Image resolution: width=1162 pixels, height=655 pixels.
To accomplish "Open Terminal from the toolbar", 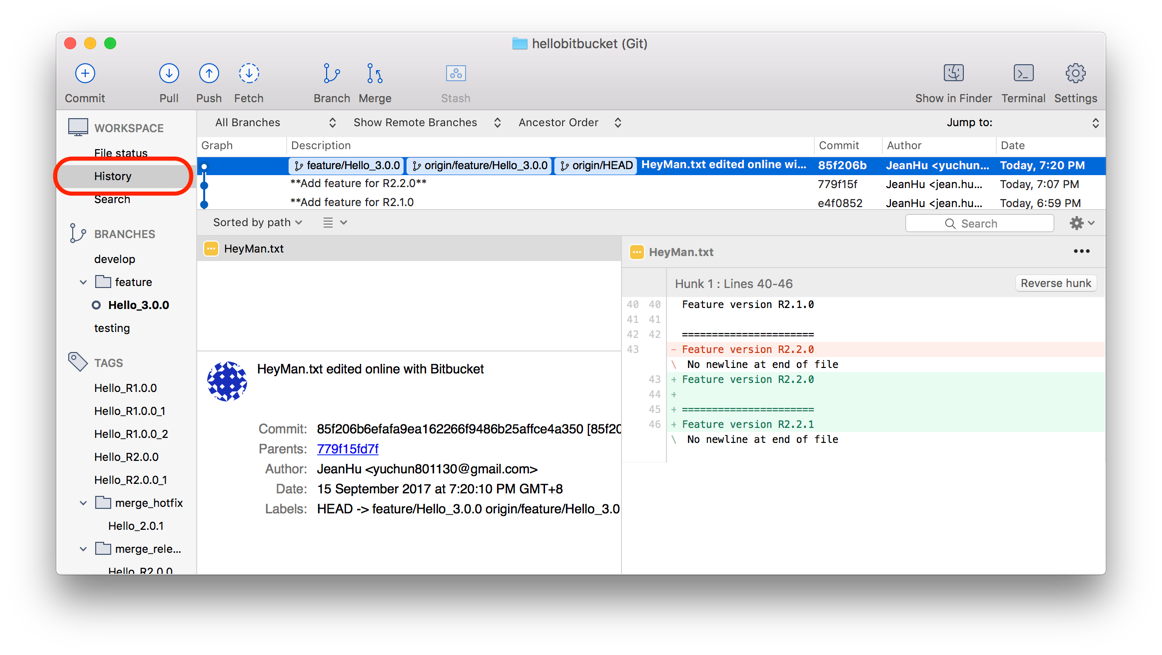I will pyautogui.click(x=1023, y=73).
